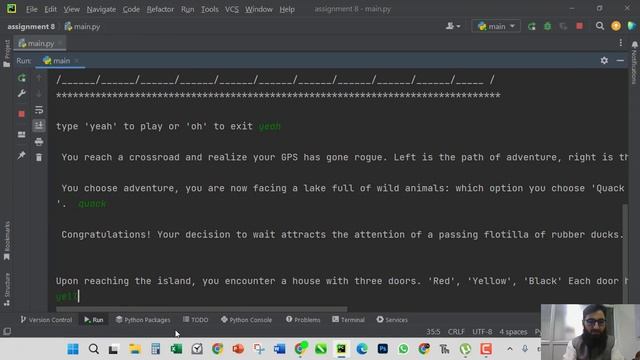The height and width of the screenshot is (360, 640).
Task: Rerun 'main' from the Run tool window sidebar
Action: 22,78
